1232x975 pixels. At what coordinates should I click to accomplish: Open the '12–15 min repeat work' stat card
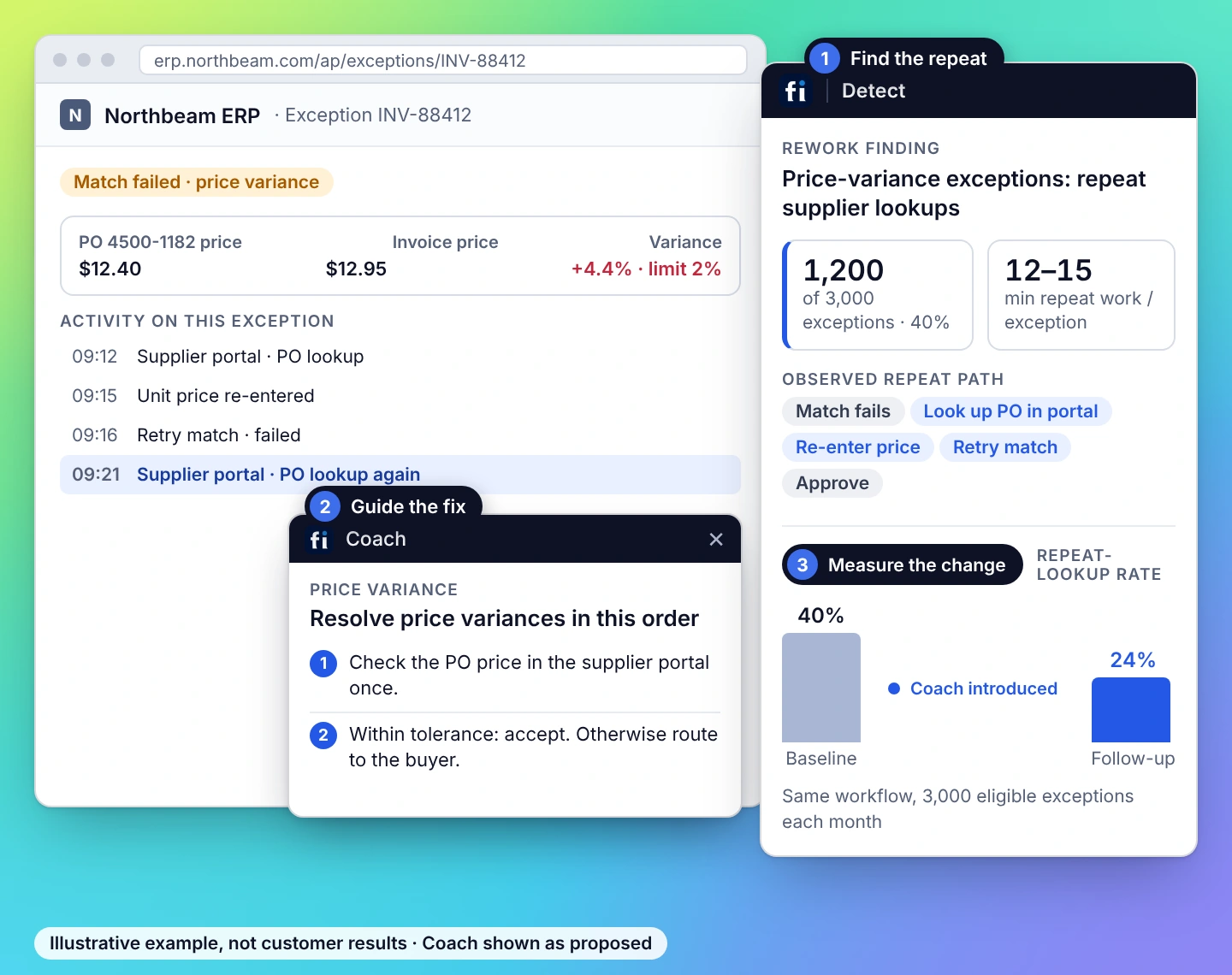pos(1081,295)
